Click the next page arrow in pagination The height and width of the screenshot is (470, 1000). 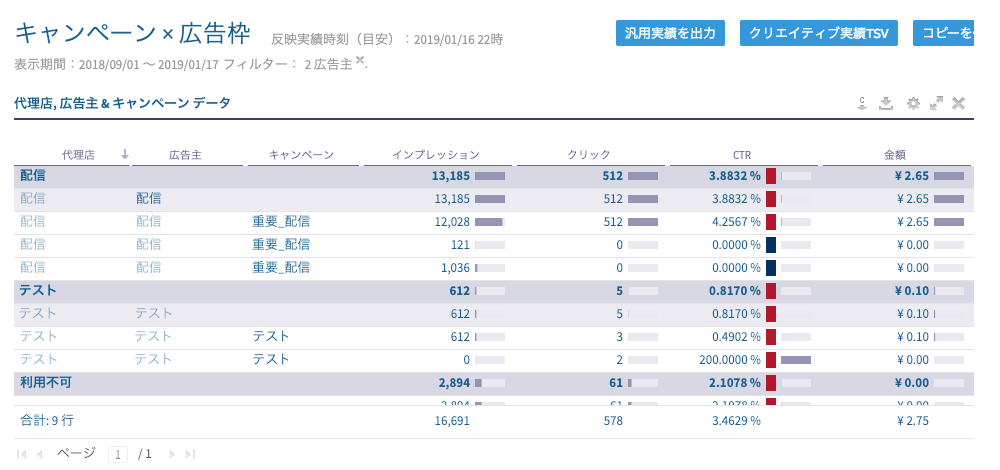[172, 454]
